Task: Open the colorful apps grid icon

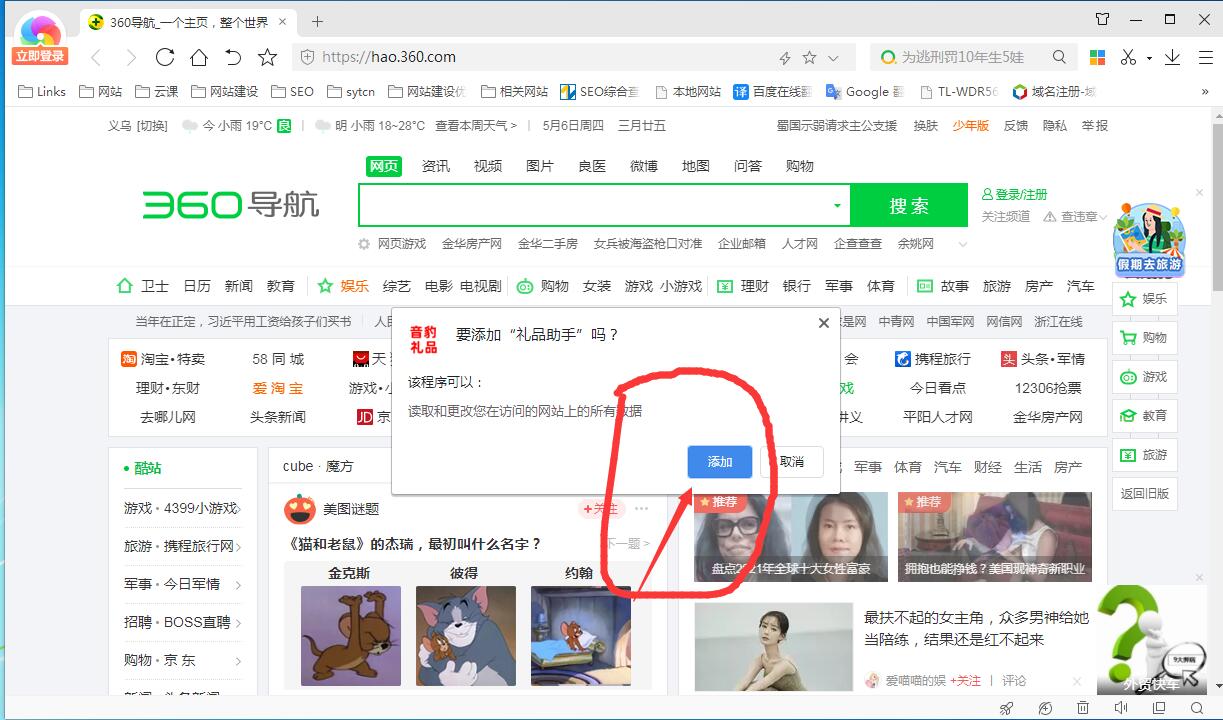Action: (x=1097, y=57)
